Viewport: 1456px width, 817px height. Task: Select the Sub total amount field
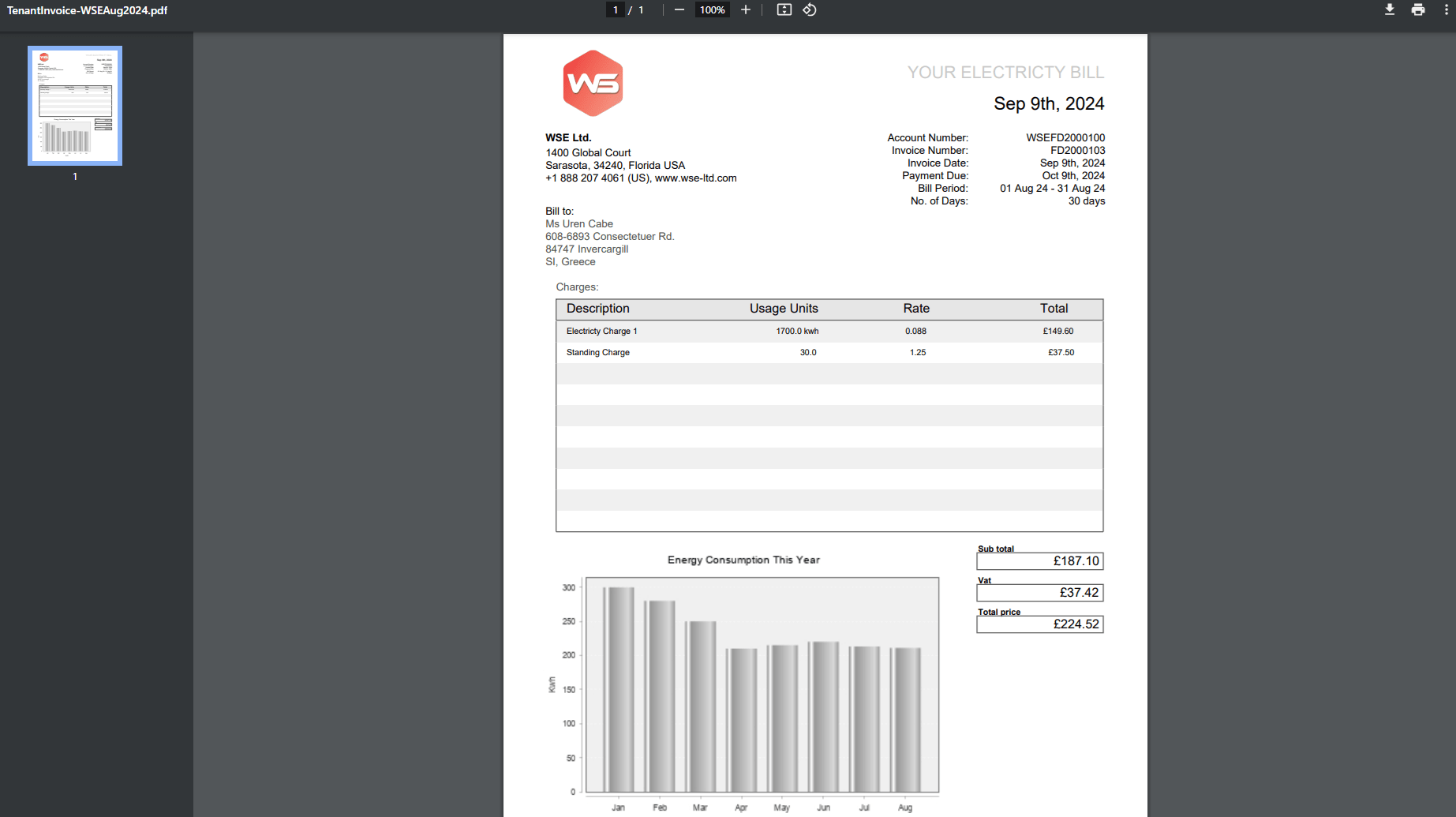tap(1039, 561)
